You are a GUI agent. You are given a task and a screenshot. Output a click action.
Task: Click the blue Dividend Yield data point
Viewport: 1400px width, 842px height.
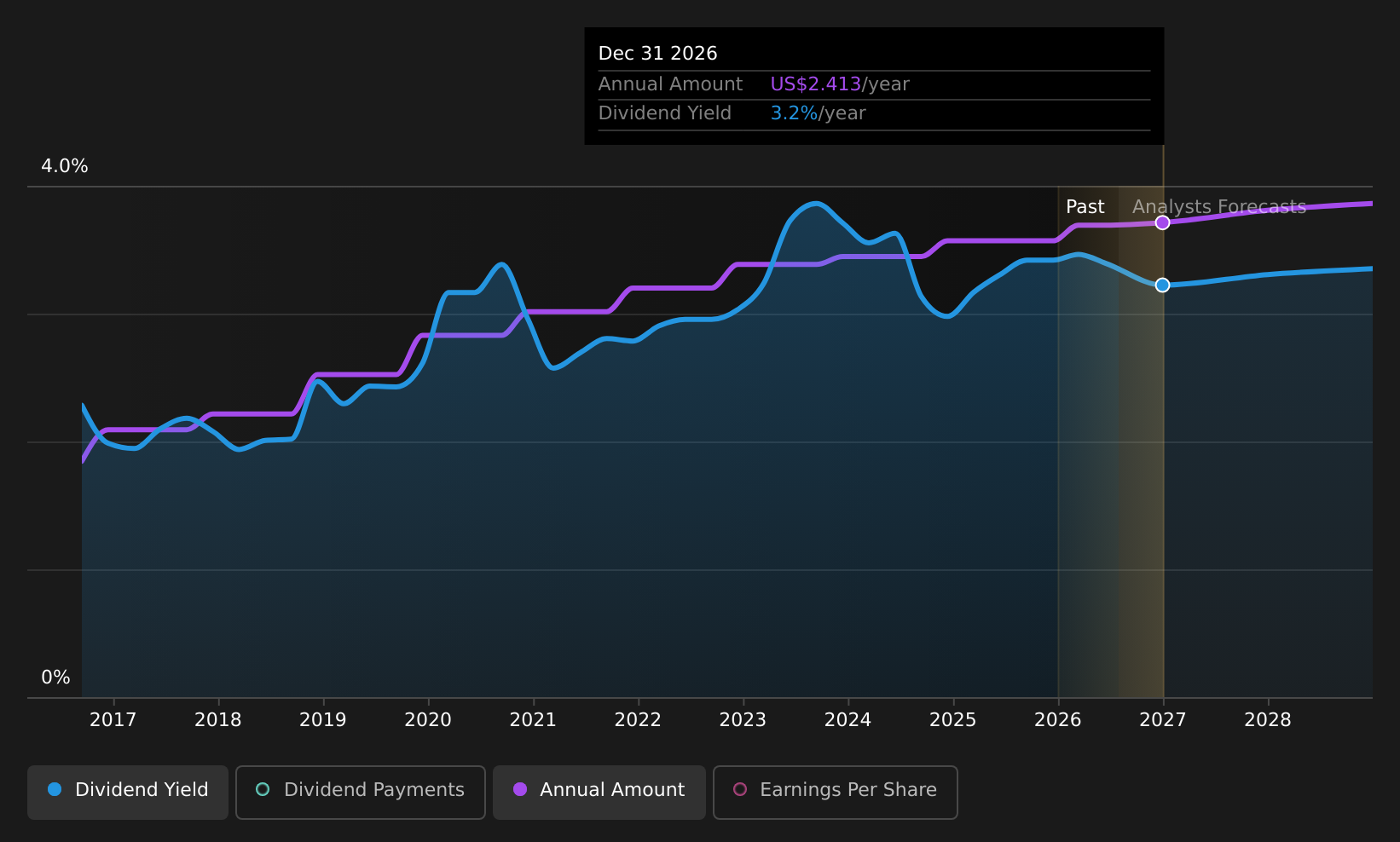[x=1162, y=285]
